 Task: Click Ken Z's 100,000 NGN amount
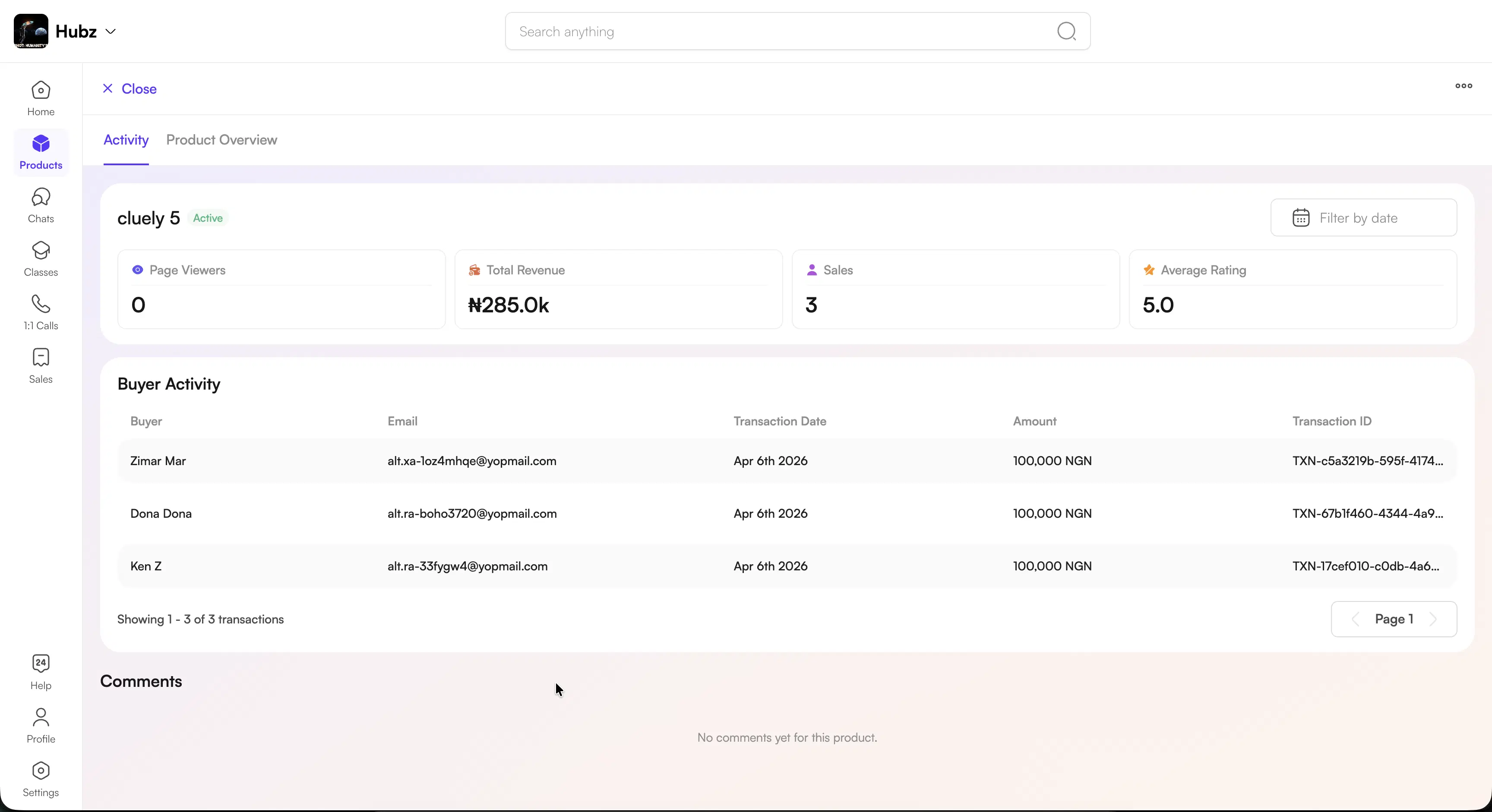(x=1053, y=567)
